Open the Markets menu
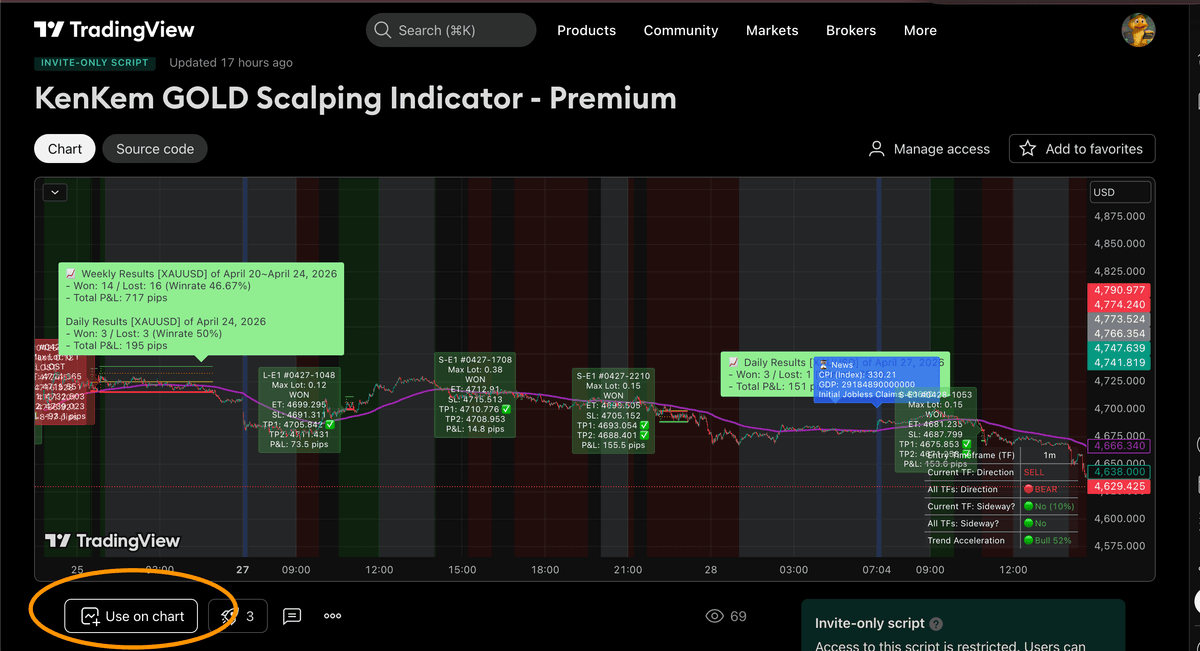The image size is (1200, 651). 772,30
